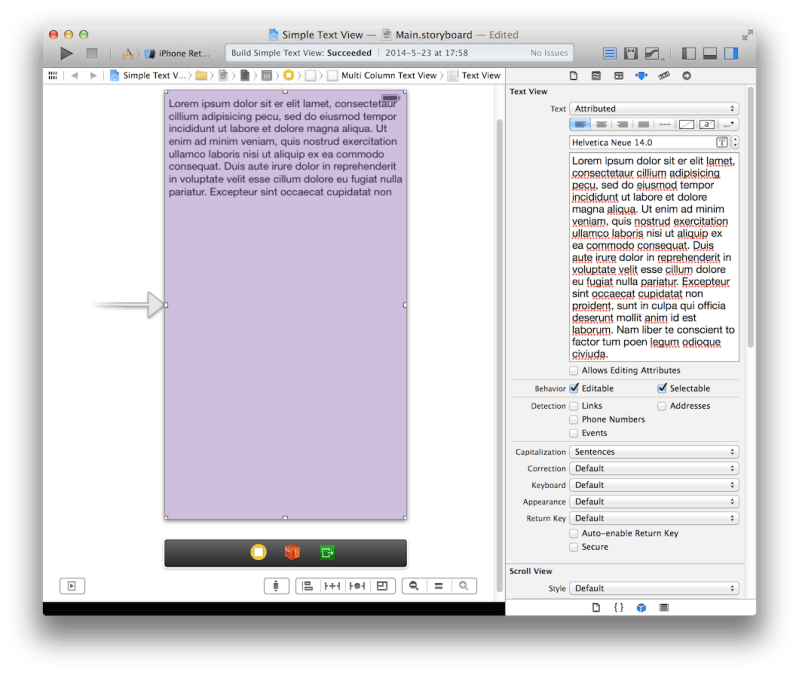
Task: Uncheck the Selectable behavior checkbox
Action: point(661,388)
